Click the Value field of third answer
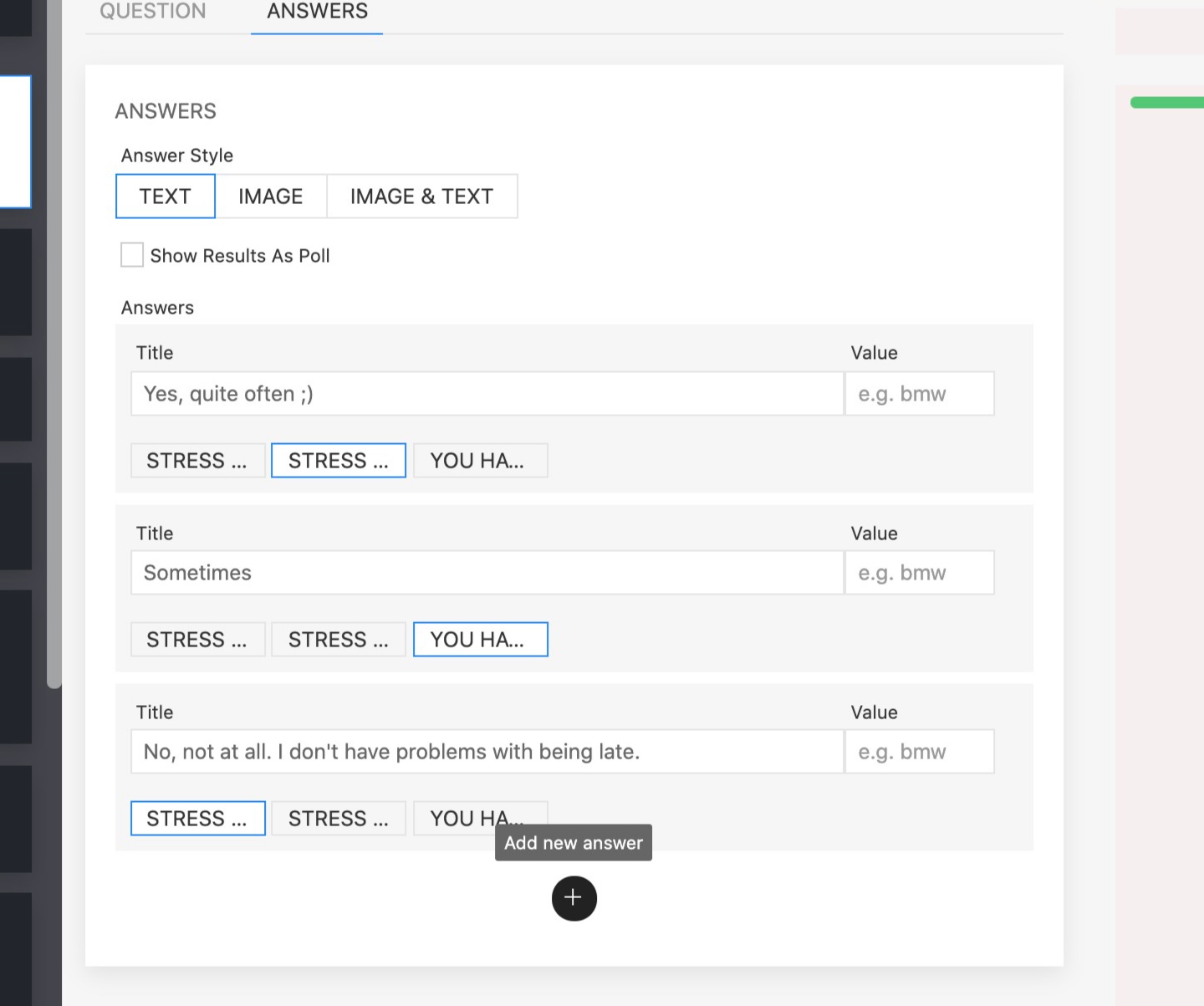The width and height of the screenshot is (1204, 1006). coord(919,752)
